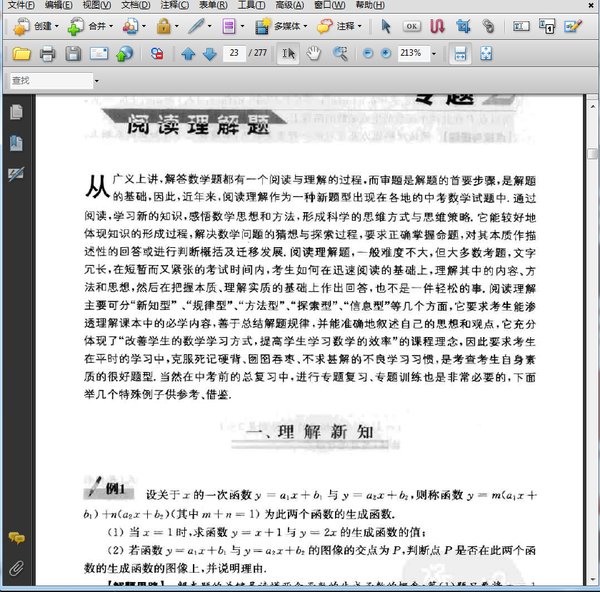The image size is (600, 592).
Task: Click the zoom out minus button
Action: [368, 54]
